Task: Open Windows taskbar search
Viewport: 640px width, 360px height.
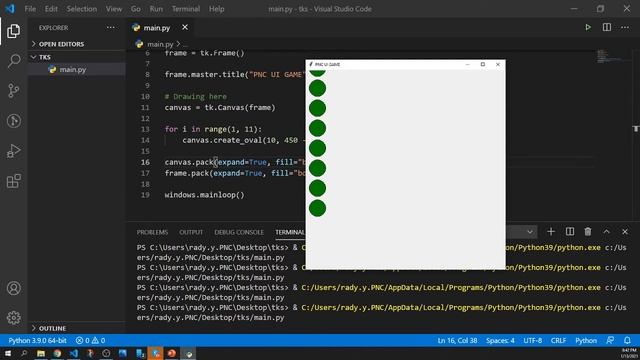Action: [x=24, y=353]
